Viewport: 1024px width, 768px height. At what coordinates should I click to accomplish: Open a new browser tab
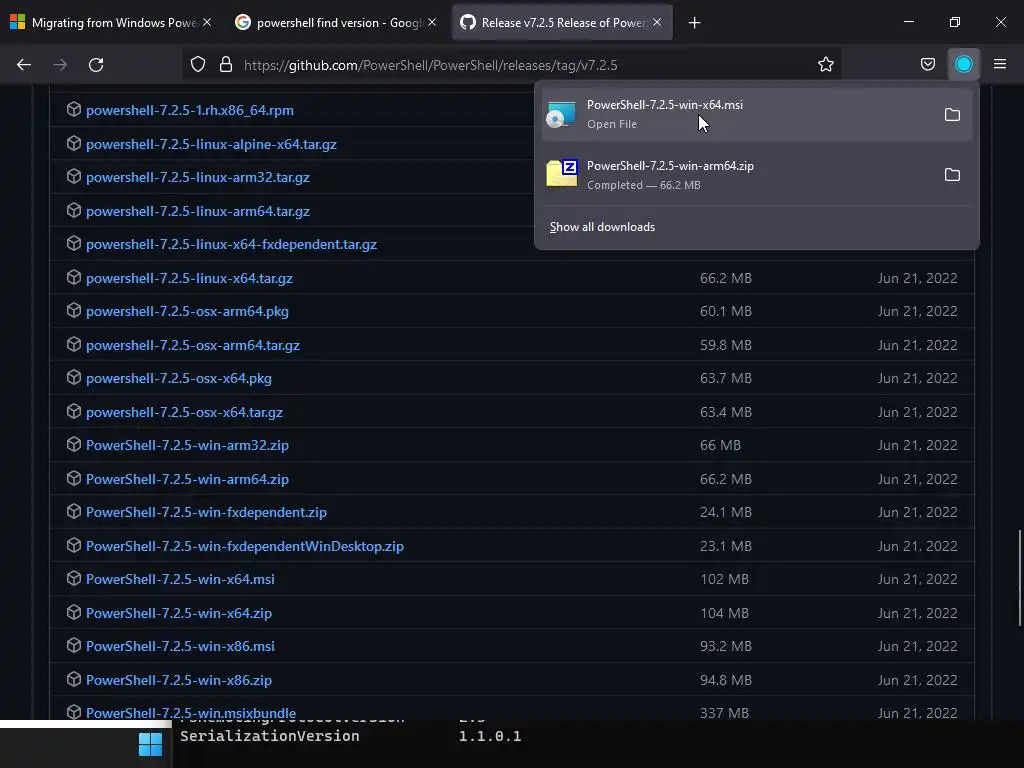694,23
